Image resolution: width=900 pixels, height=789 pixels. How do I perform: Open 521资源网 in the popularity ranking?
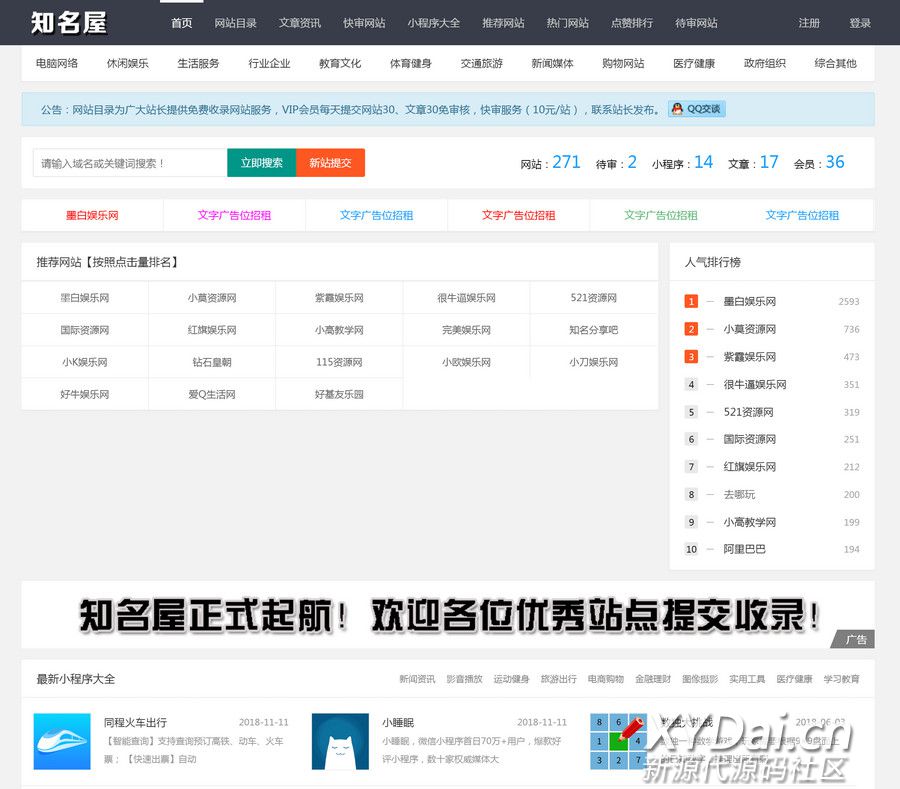pos(748,412)
